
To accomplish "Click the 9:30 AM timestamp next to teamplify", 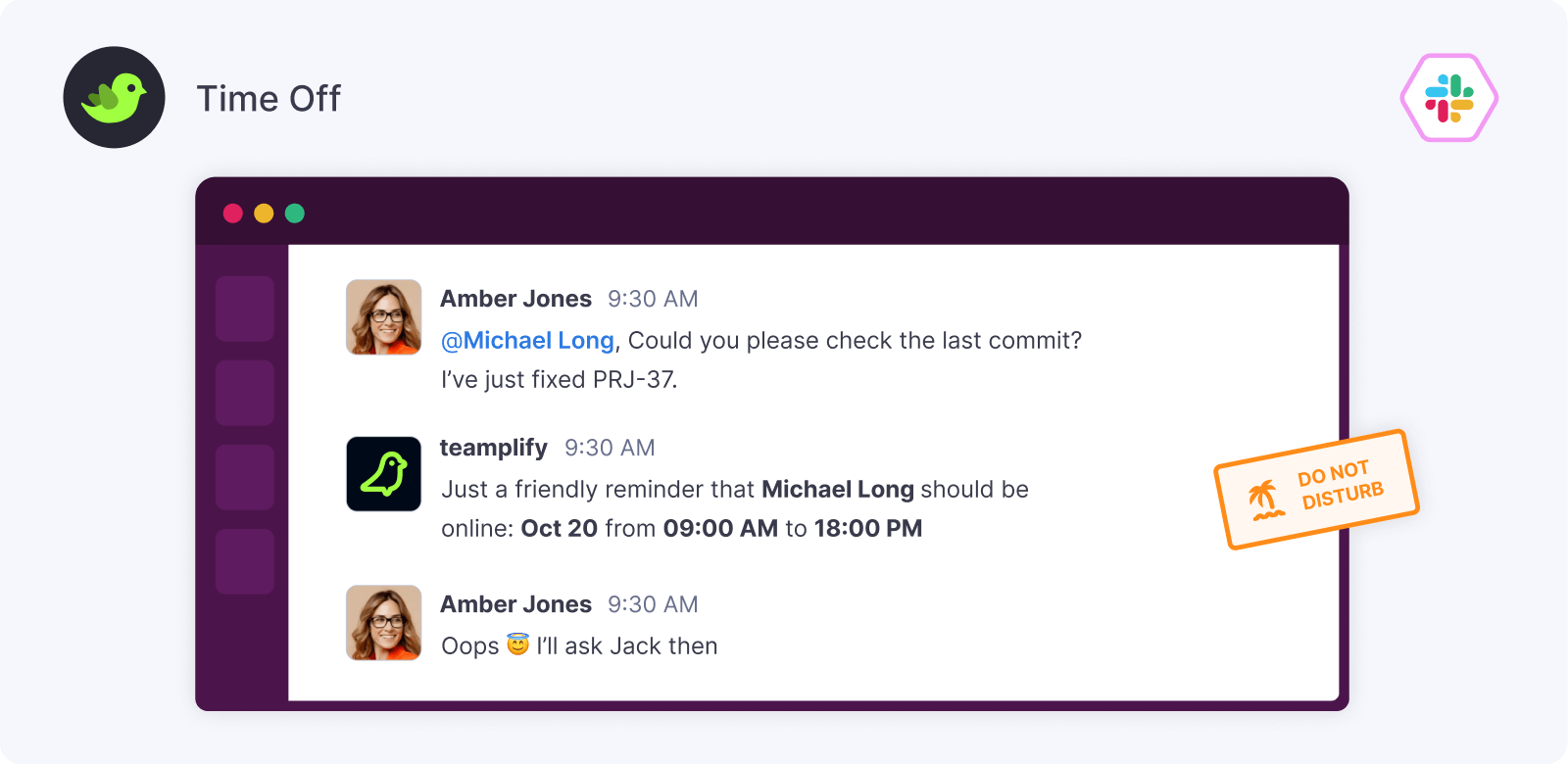I will (610, 448).
